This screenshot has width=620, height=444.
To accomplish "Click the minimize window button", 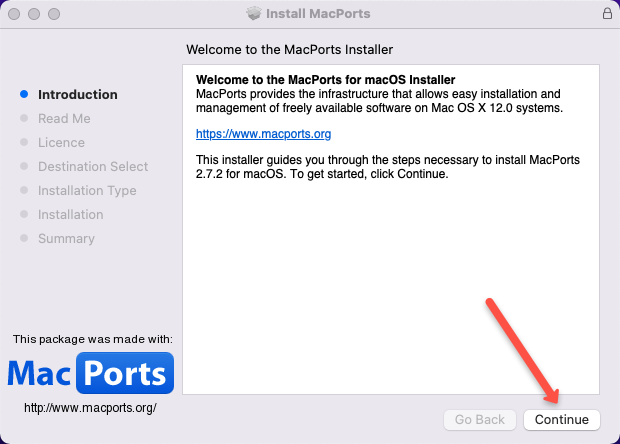I will pos(34,14).
